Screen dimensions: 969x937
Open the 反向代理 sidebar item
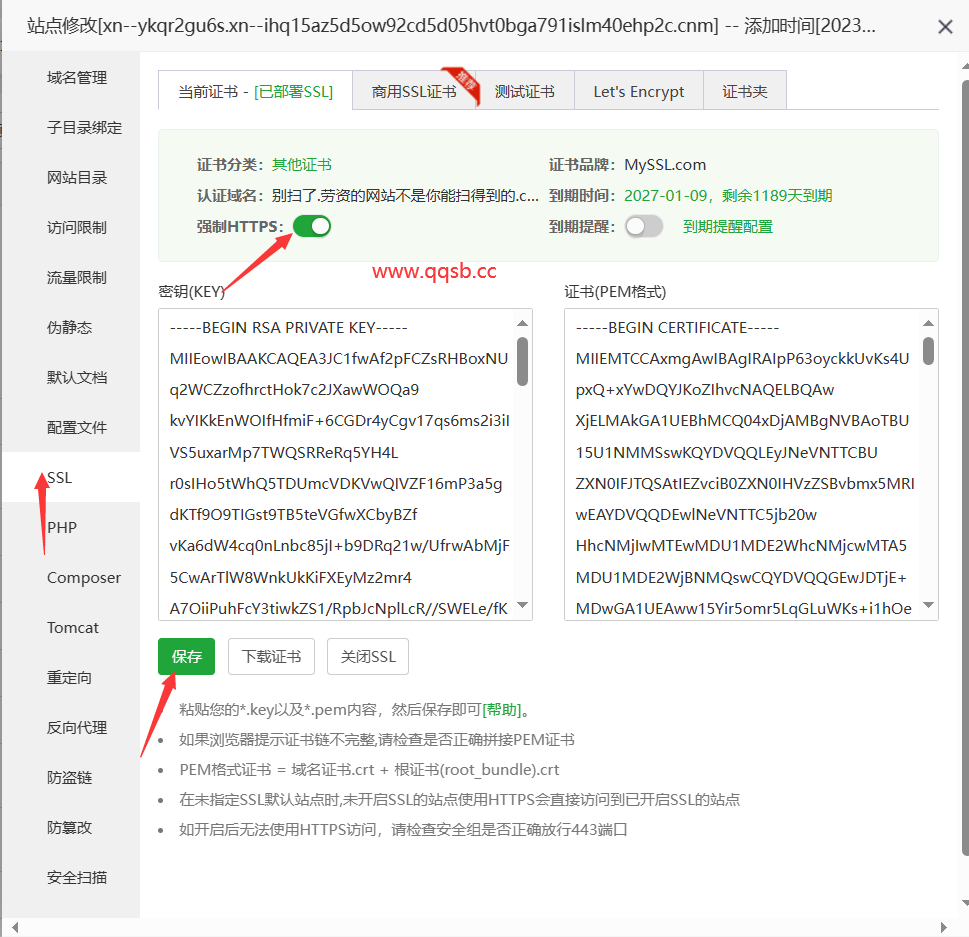point(77,728)
